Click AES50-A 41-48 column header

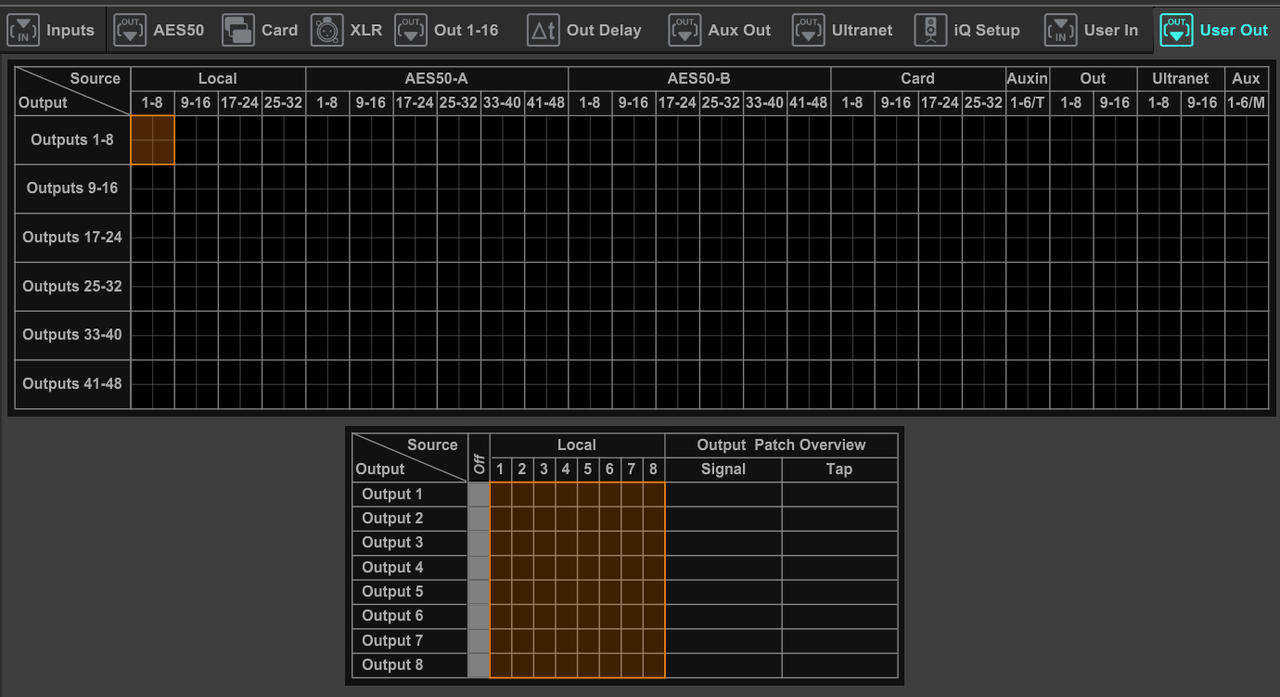pos(546,103)
